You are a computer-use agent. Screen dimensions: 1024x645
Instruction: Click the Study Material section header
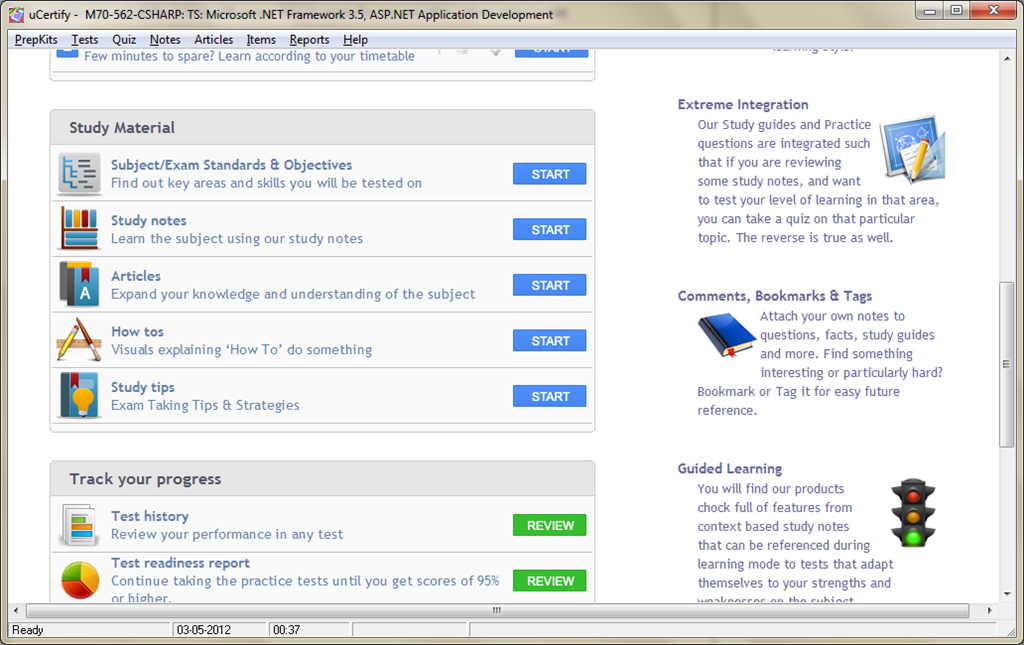click(x=323, y=127)
